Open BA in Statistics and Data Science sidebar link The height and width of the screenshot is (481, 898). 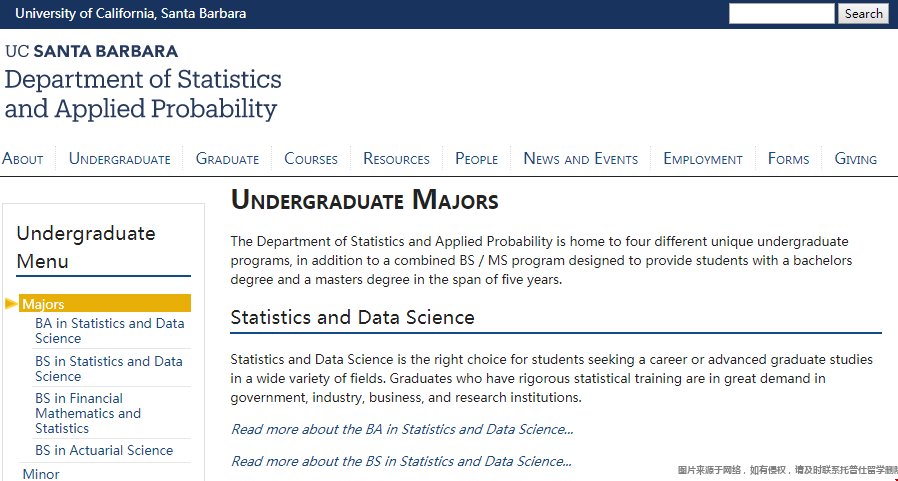point(110,331)
